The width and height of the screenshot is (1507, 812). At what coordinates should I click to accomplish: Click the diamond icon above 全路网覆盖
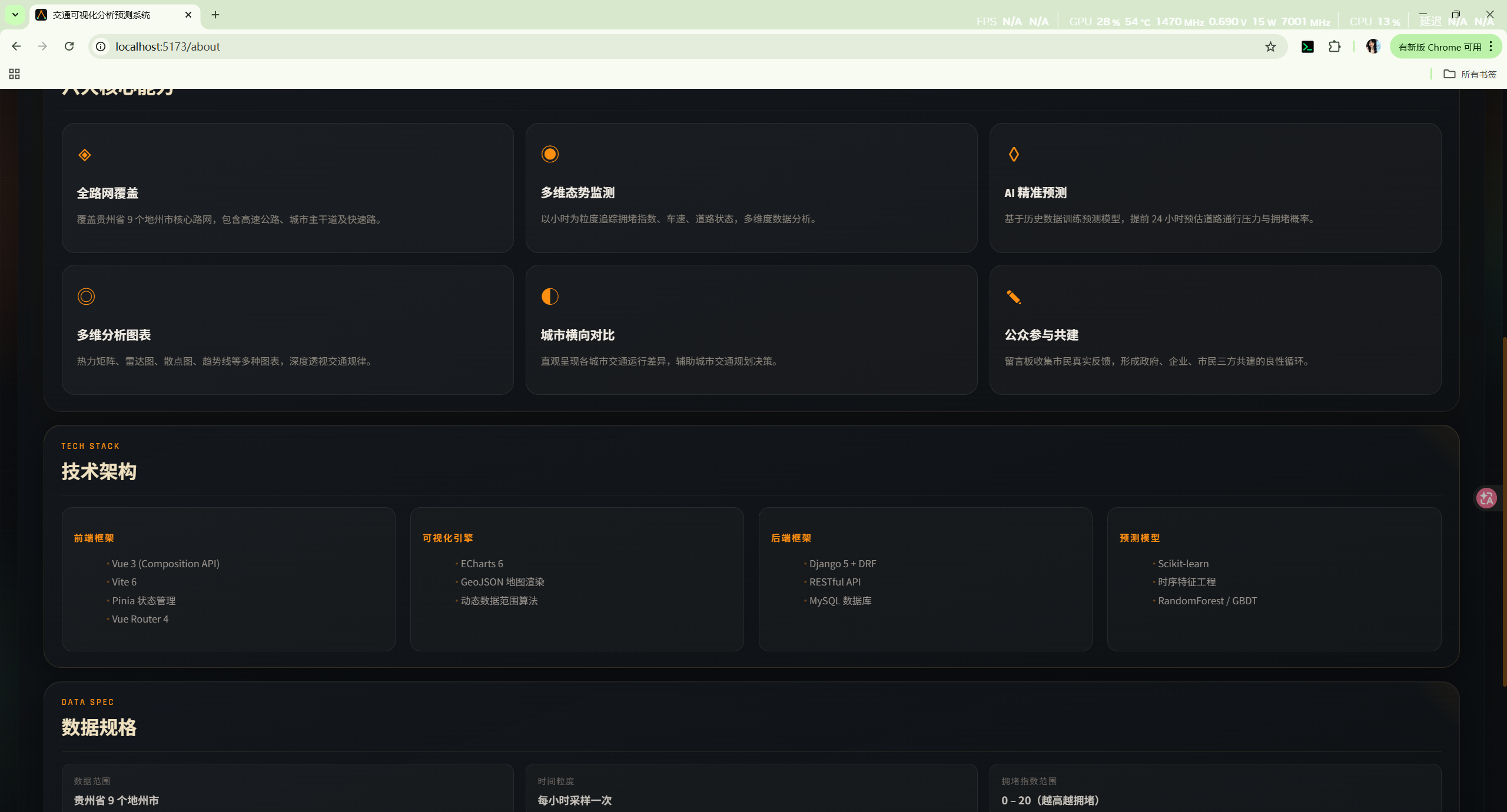coord(85,155)
